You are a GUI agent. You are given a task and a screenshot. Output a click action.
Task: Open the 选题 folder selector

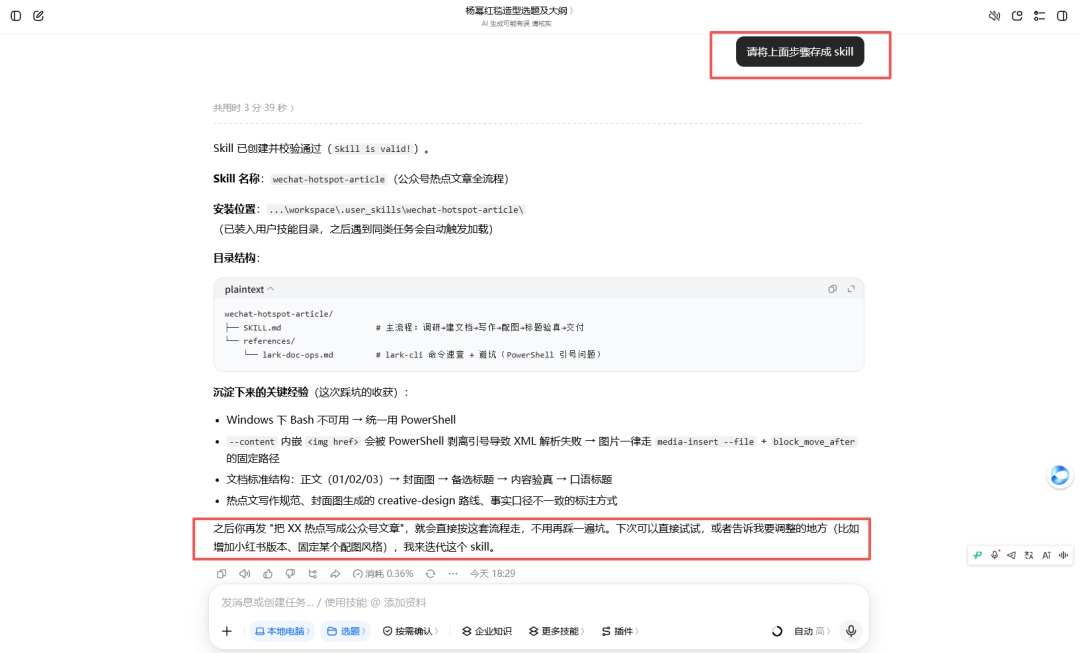pyautogui.click(x=345, y=631)
